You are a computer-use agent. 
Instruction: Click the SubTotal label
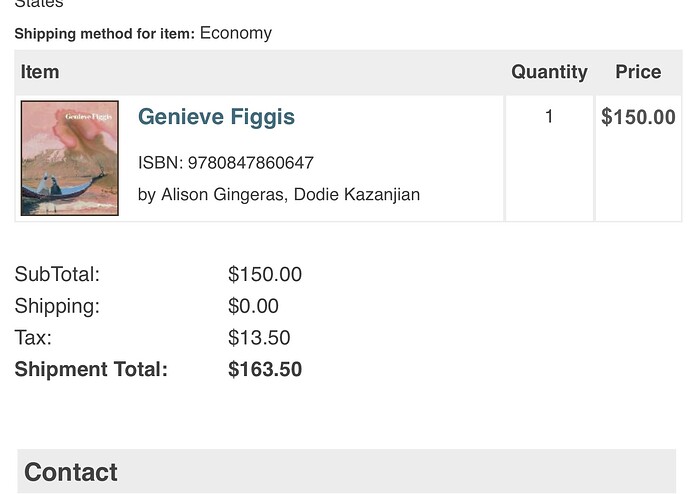[x=57, y=274]
